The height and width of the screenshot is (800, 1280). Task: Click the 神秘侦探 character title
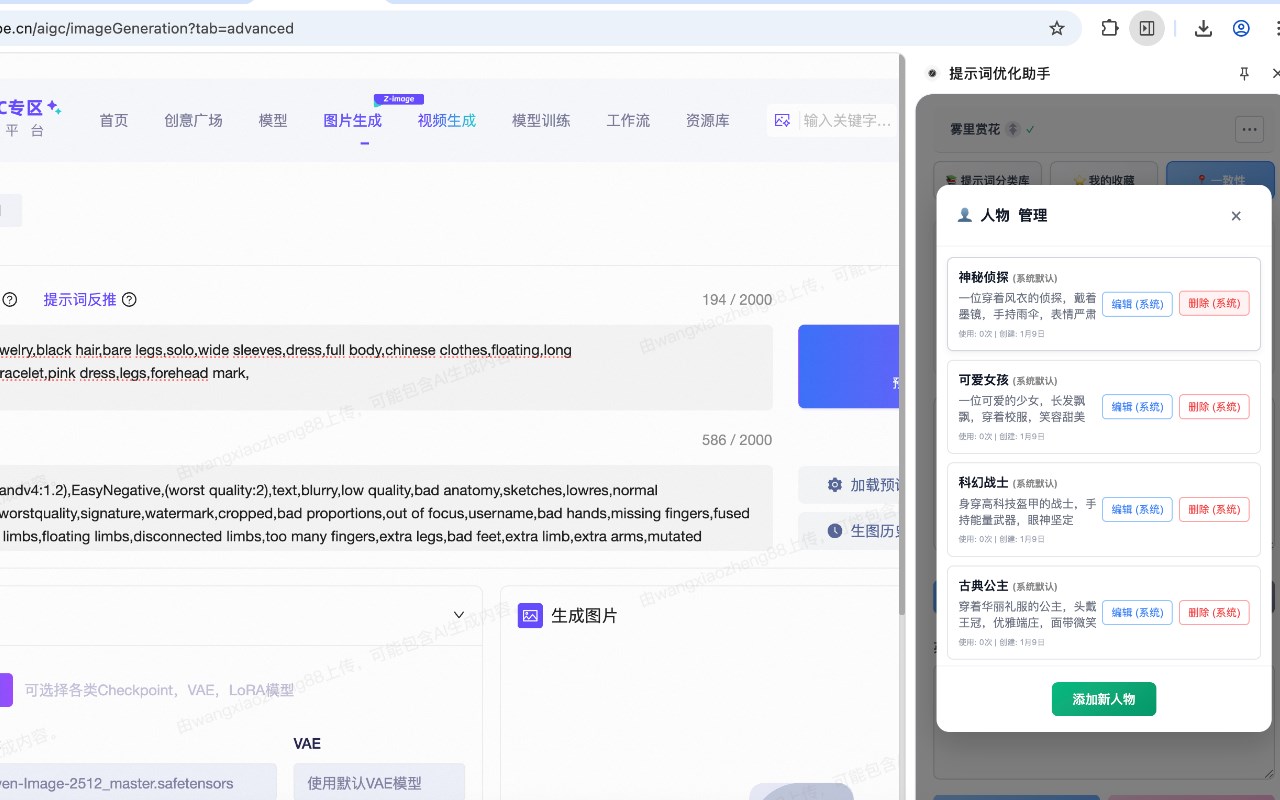pyautogui.click(x=983, y=277)
